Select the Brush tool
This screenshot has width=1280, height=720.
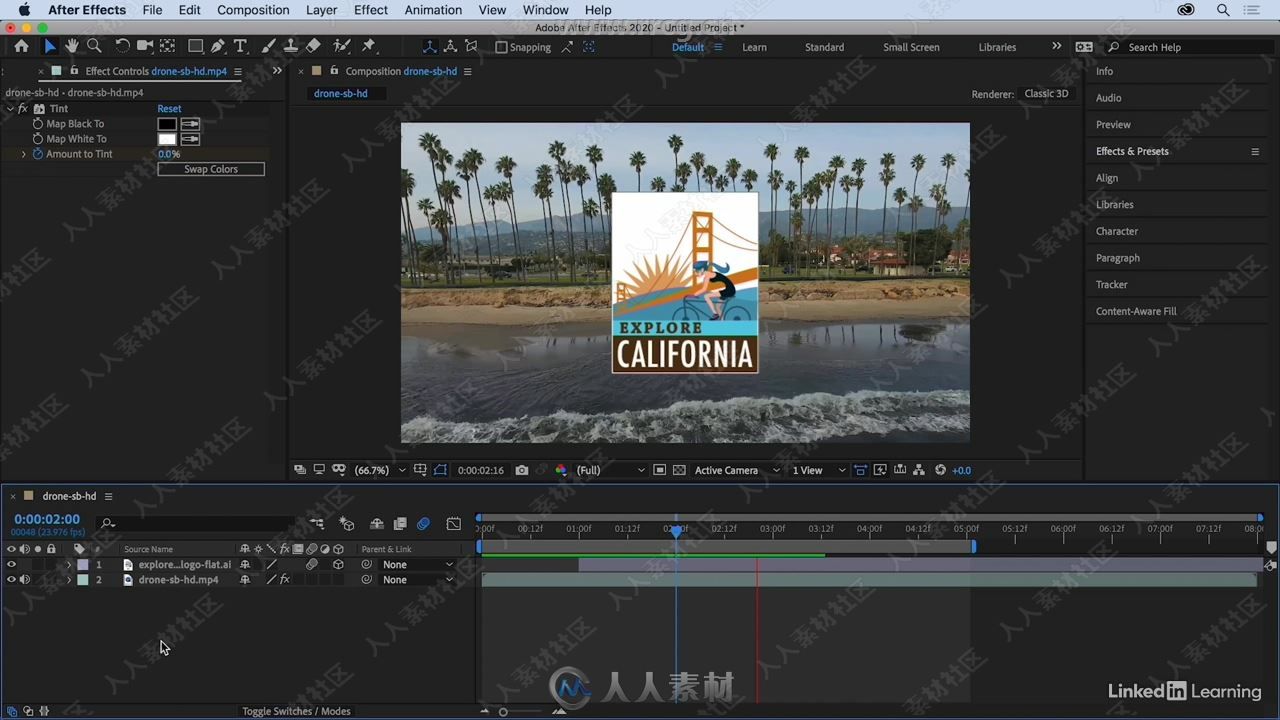(268, 46)
